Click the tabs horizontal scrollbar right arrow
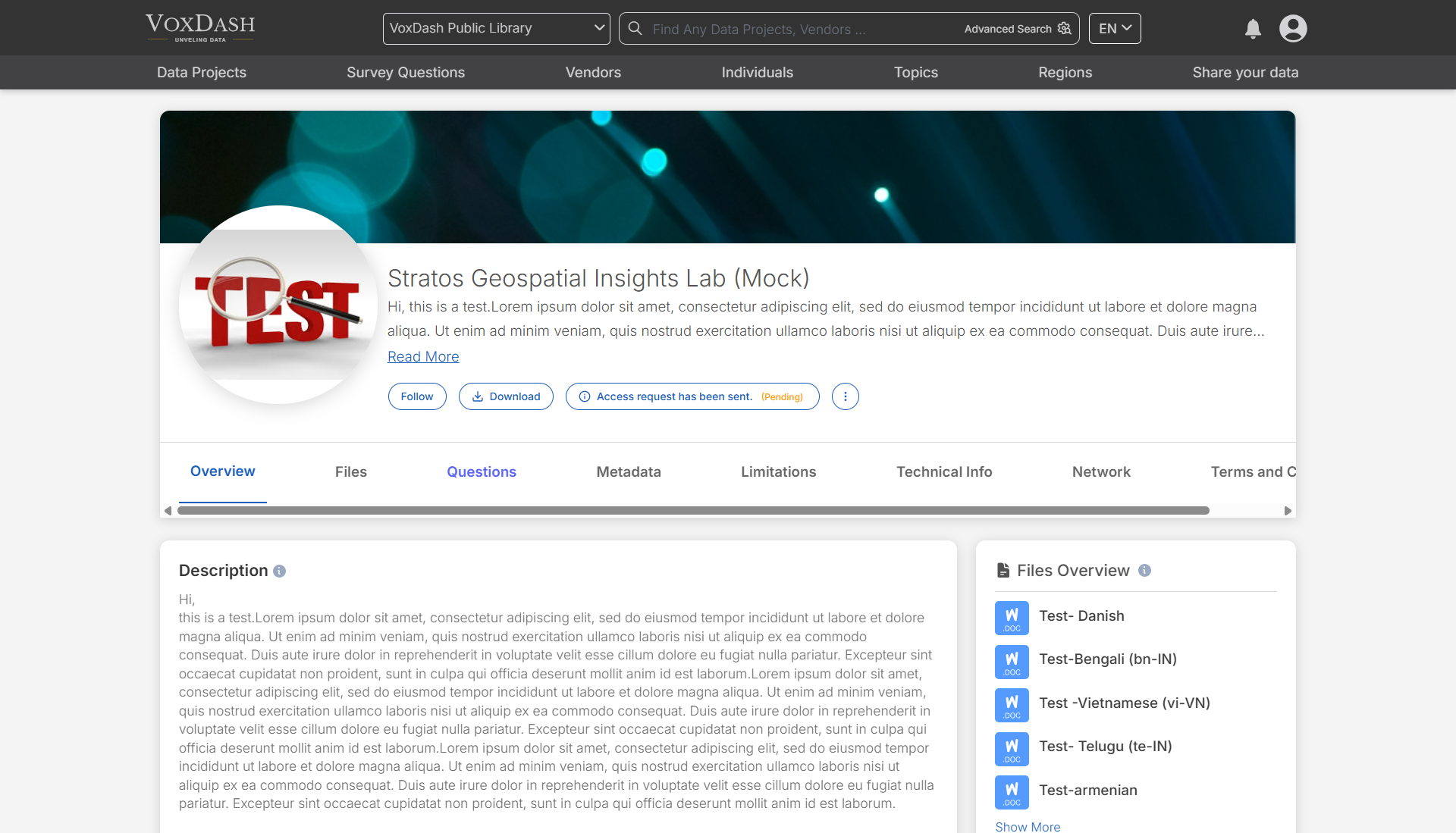 pos(1287,511)
